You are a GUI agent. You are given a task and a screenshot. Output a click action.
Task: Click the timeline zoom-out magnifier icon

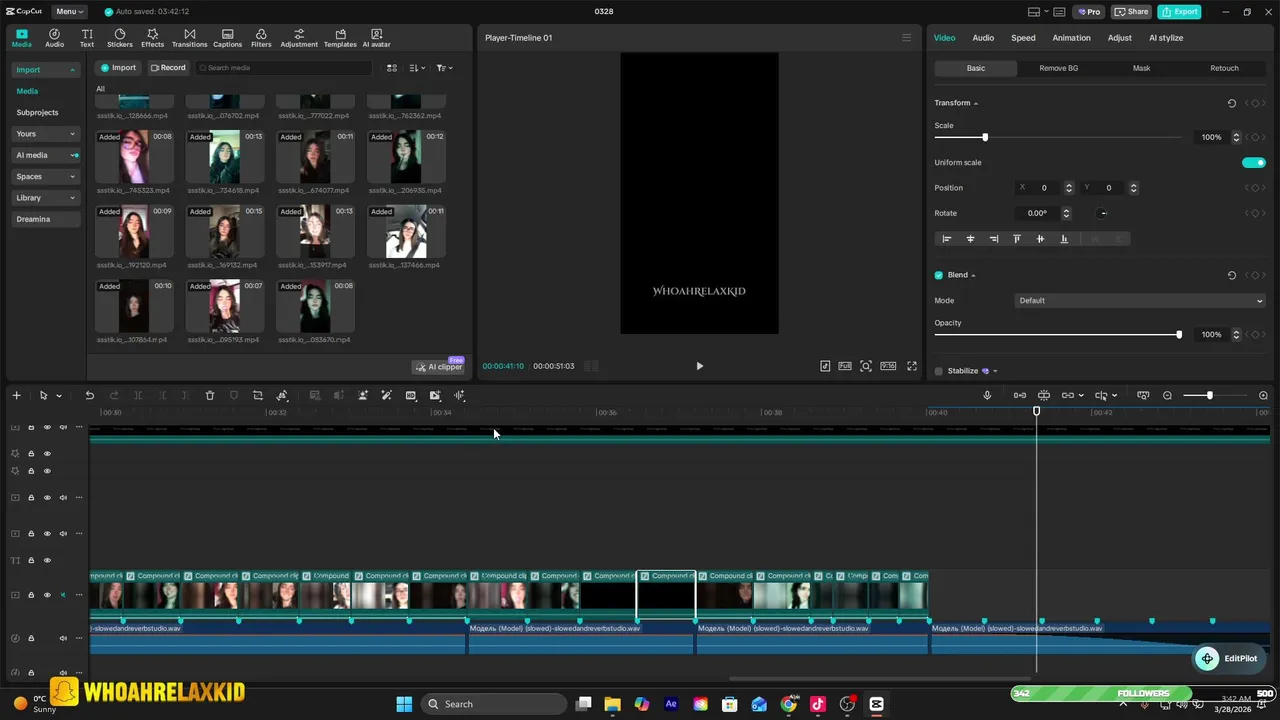click(1167, 396)
